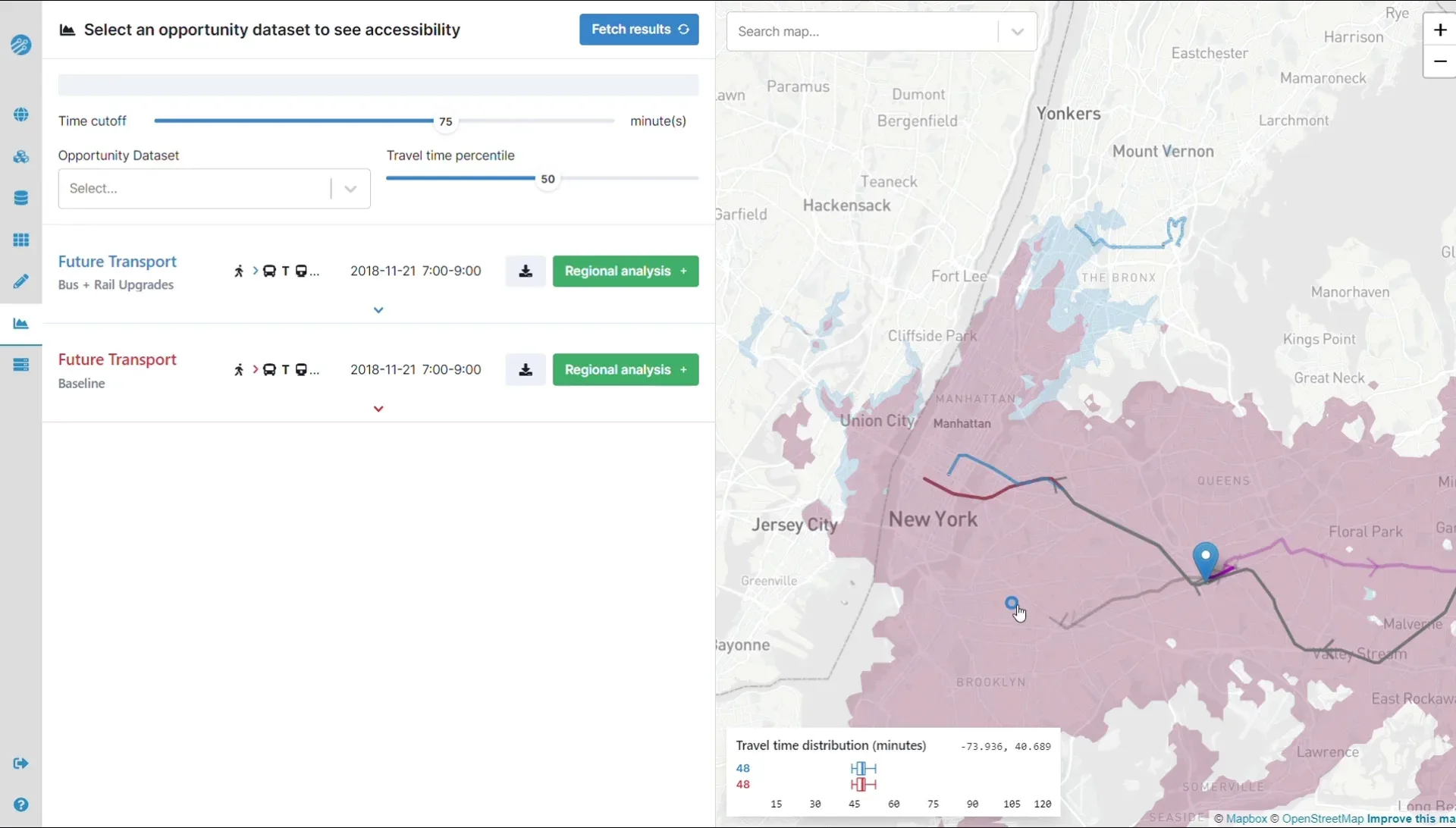Open the network bundles database icon
This screenshot has height=828, width=1456.
coord(20,198)
